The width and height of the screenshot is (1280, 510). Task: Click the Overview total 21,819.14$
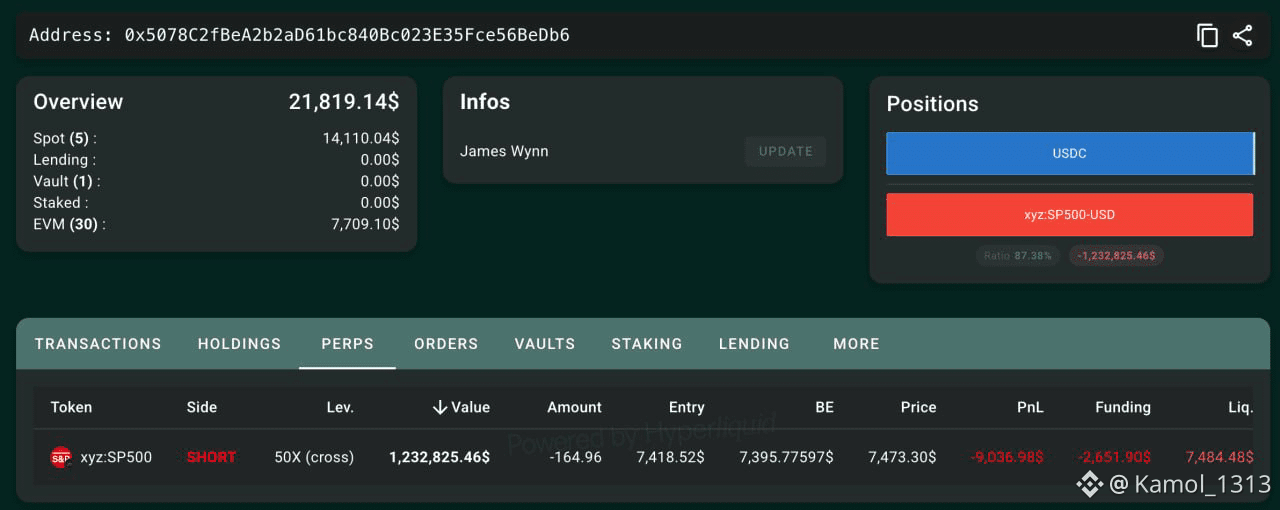344,102
